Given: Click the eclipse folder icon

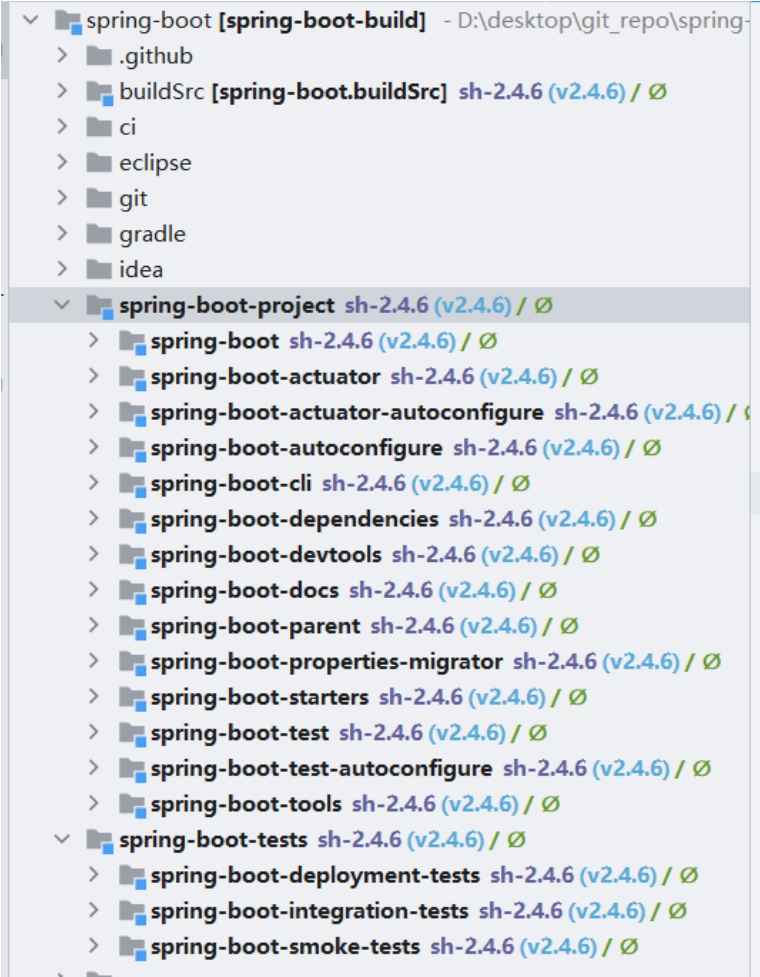Looking at the screenshot, I should click(98, 163).
